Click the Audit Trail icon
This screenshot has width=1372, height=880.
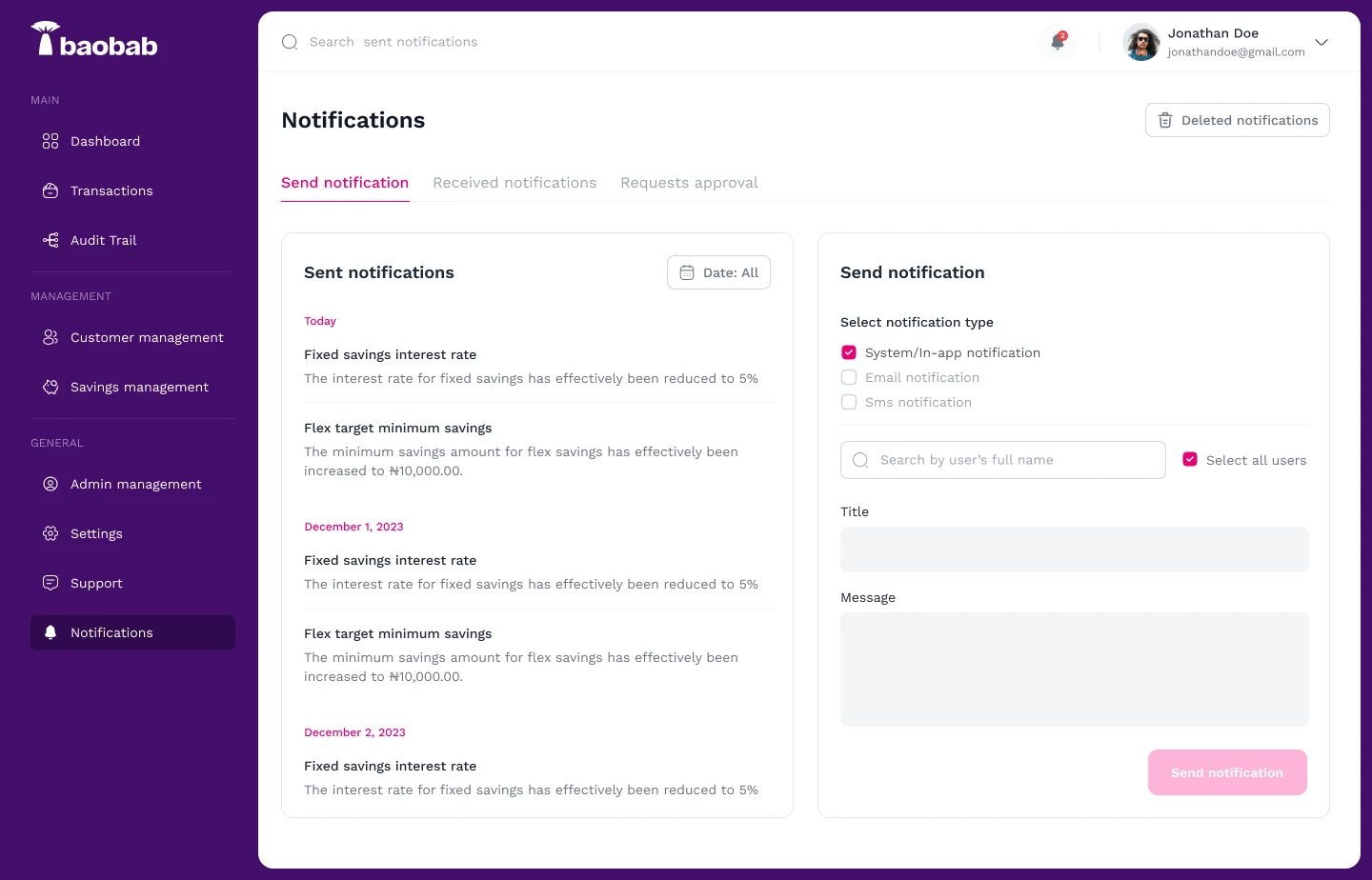(x=50, y=240)
